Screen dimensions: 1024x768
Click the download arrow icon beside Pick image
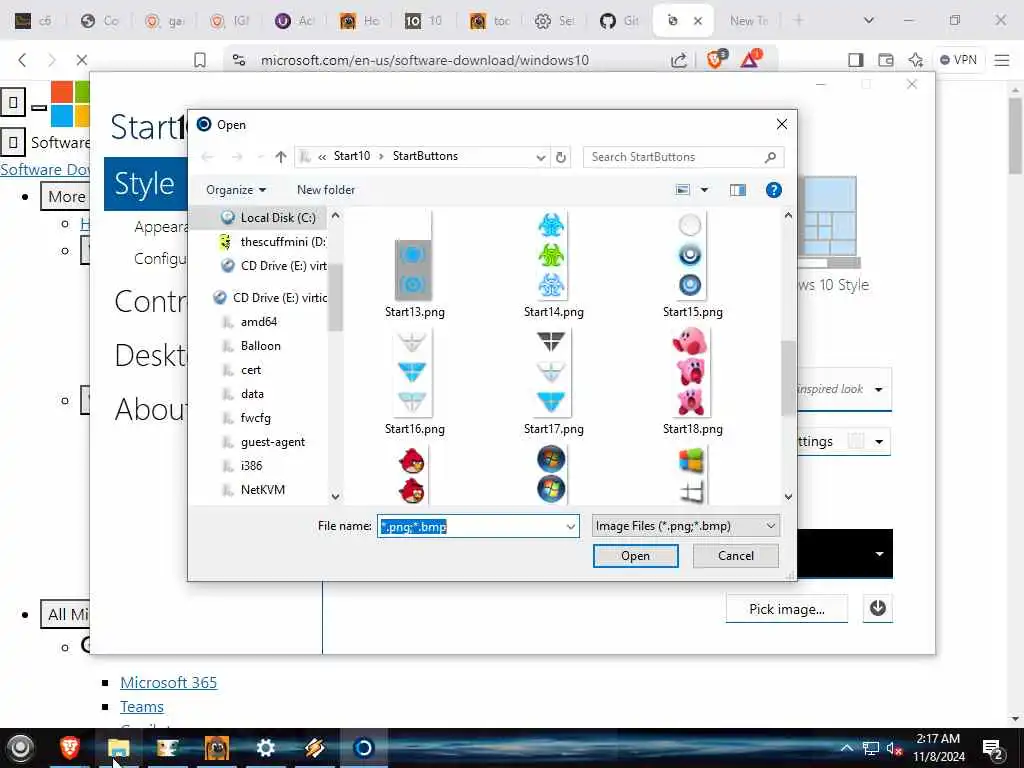click(x=878, y=609)
